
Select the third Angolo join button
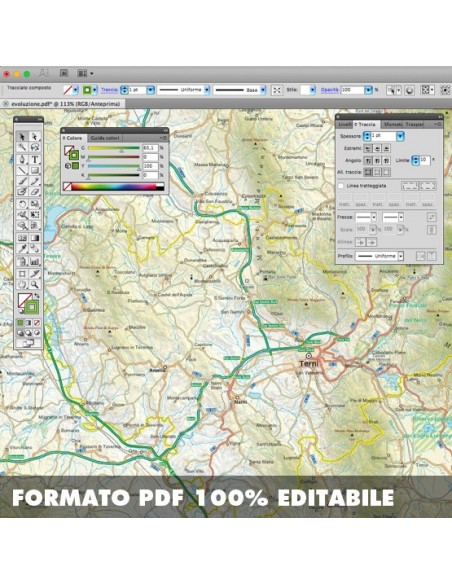point(386,161)
